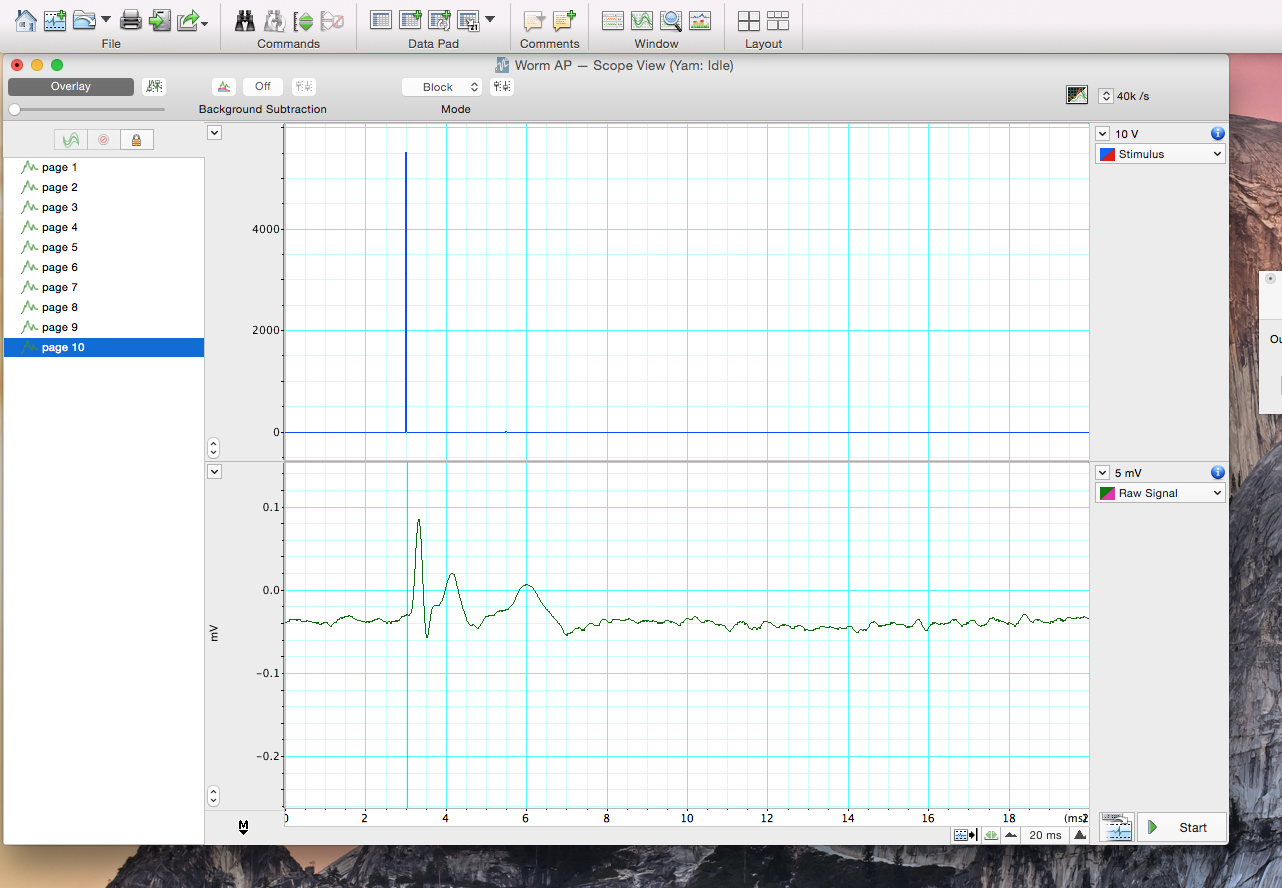Open the Zoom Window magnifier icon
Viewport: 1282px width, 888px height.
click(671, 20)
